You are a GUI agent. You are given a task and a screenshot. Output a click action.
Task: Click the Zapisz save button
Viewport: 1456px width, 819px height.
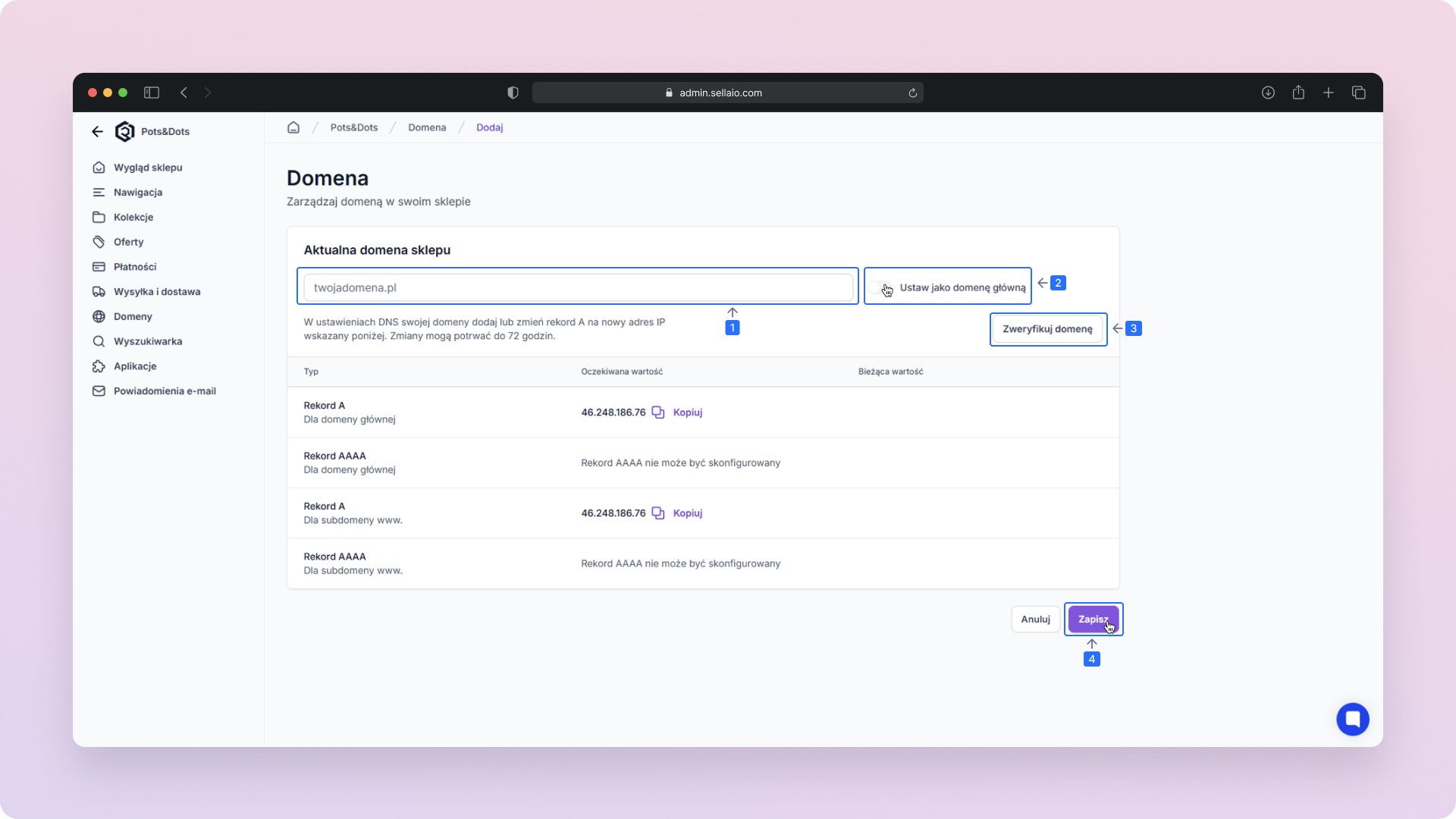pyautogui.click(x=1092, y=620)
